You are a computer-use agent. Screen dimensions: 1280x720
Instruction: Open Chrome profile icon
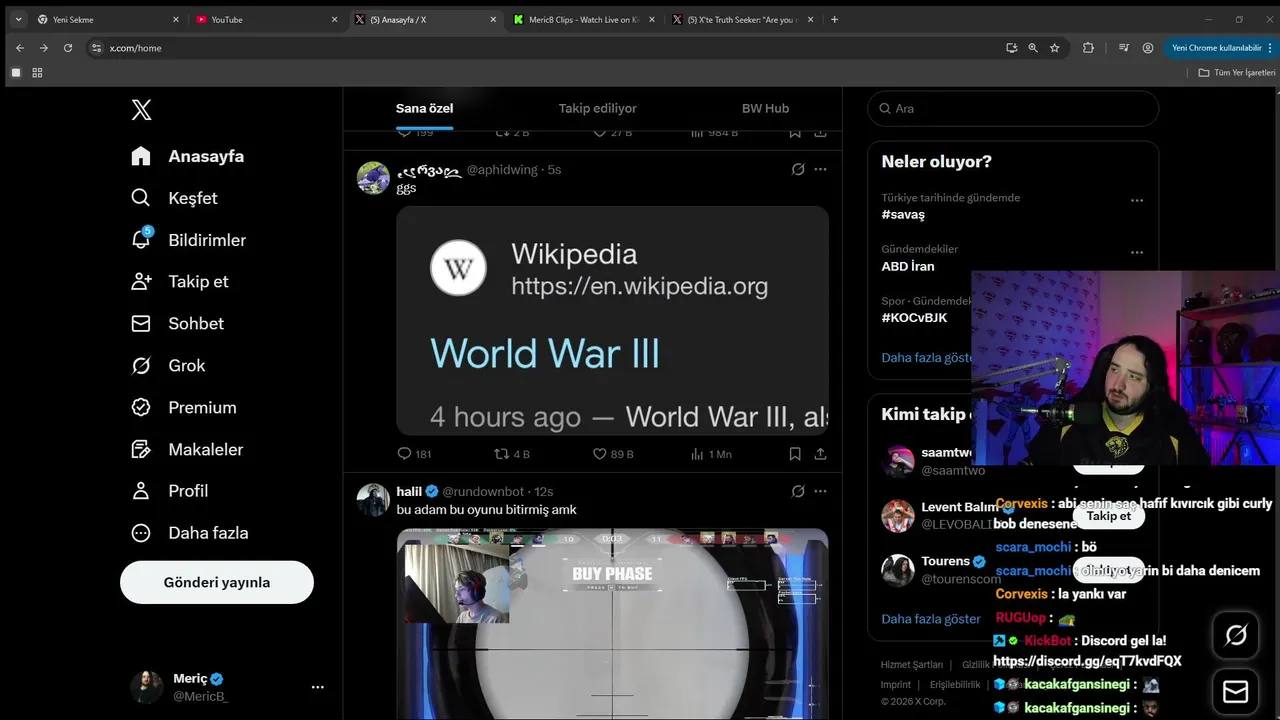point(1147,47)
